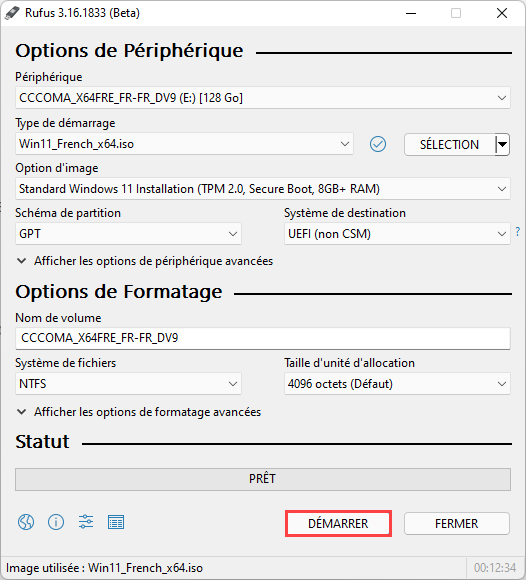This screenshot has height=580, width=526.
Task: Click the Nom de volume text field
Action: [263, 338]
